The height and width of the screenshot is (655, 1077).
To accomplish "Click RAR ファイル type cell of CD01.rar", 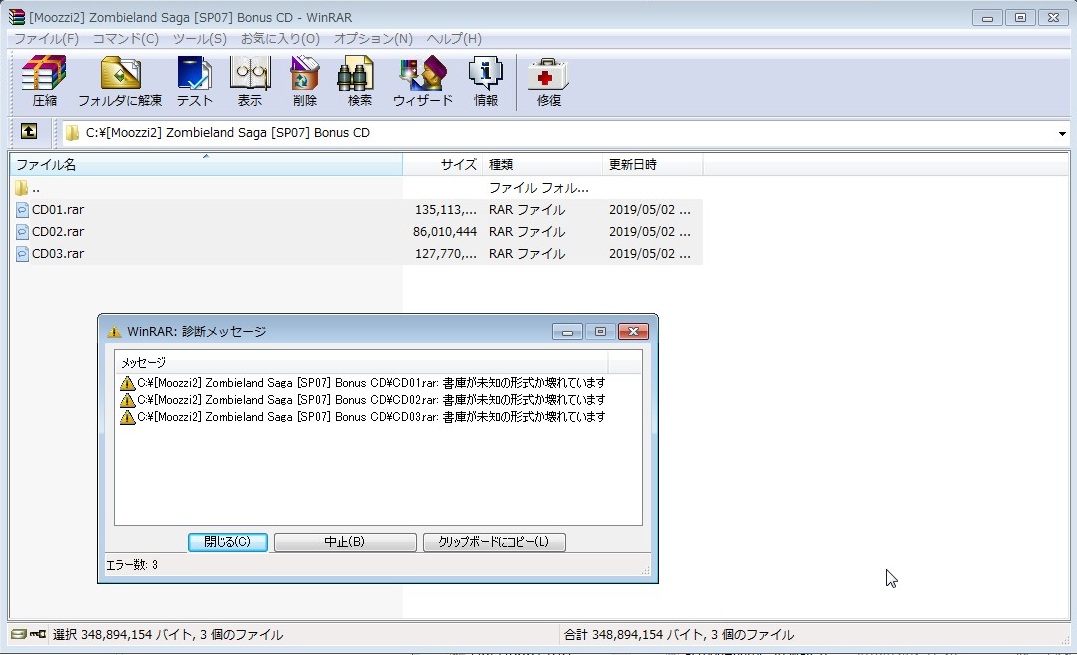I will coord(527,209).
